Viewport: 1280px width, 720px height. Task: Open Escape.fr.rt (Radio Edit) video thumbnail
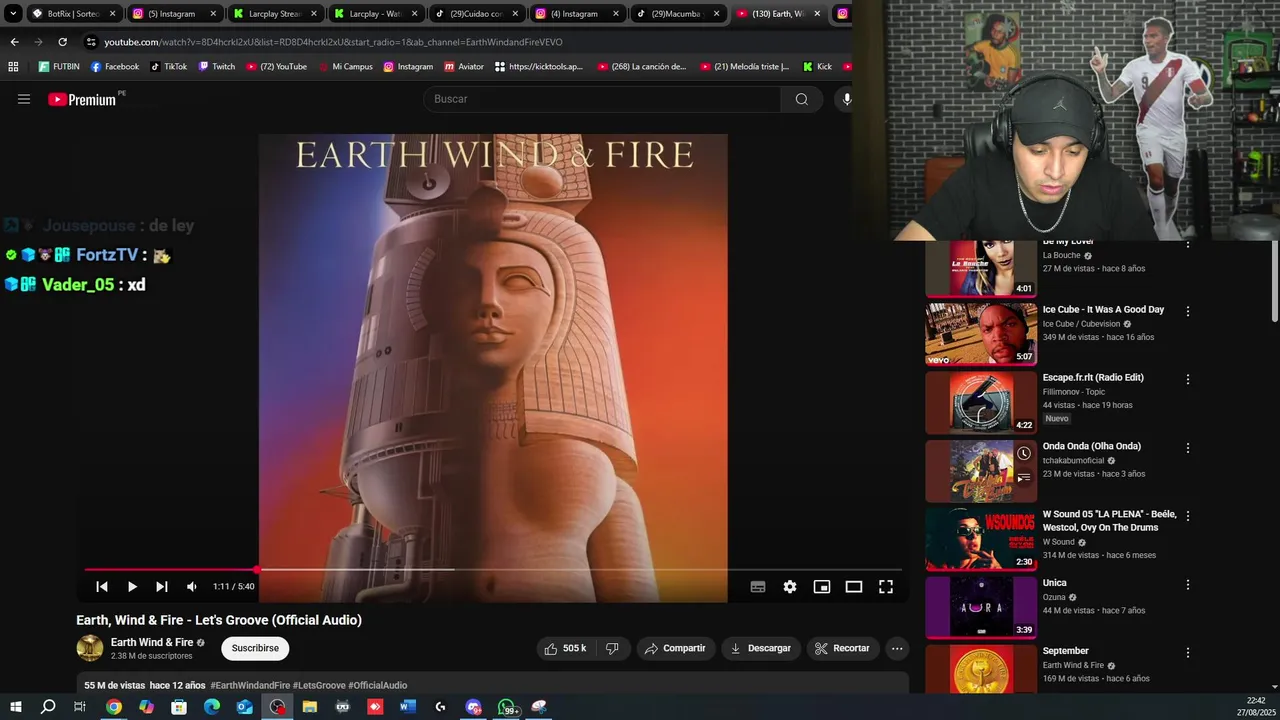[x=981, y=402]
